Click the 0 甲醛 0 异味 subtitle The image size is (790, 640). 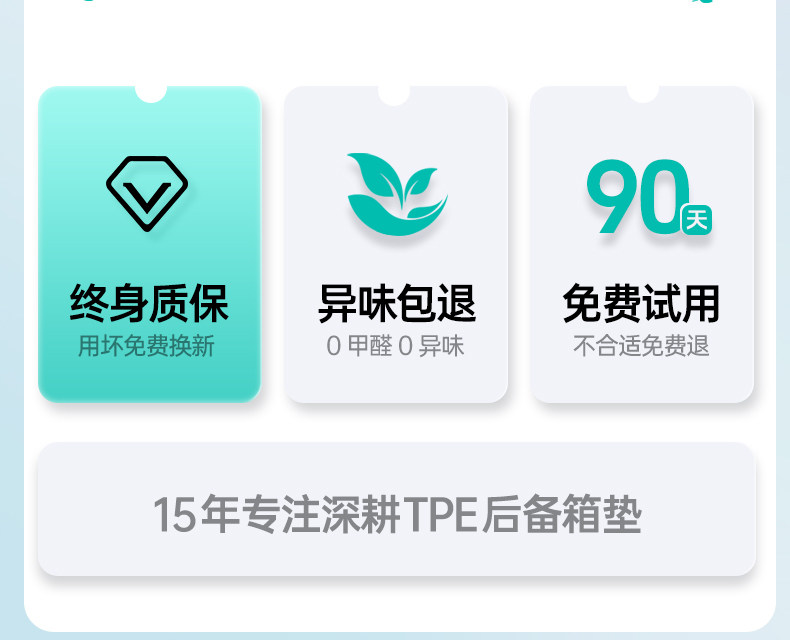tap(396, 346)
